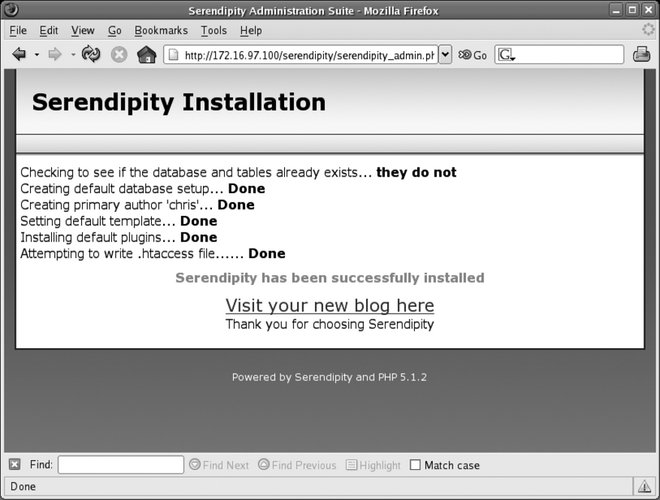Click 'Installing default plugins' line

(119, 237)
